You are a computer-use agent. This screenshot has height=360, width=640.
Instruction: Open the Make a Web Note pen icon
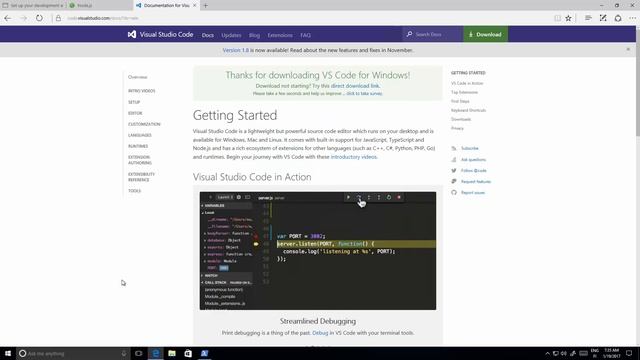(603, 18)
